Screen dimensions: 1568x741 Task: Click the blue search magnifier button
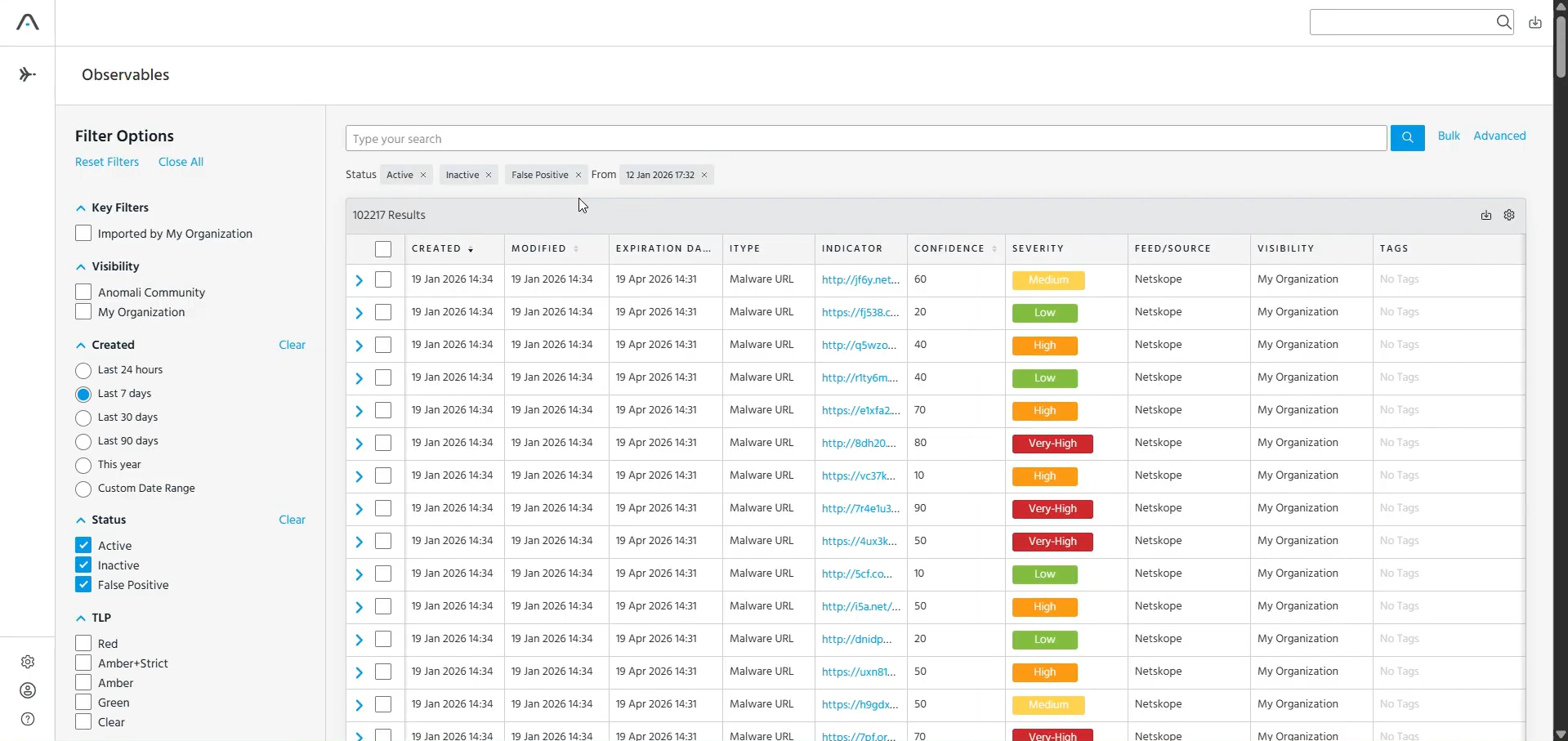coord(1407,138)
